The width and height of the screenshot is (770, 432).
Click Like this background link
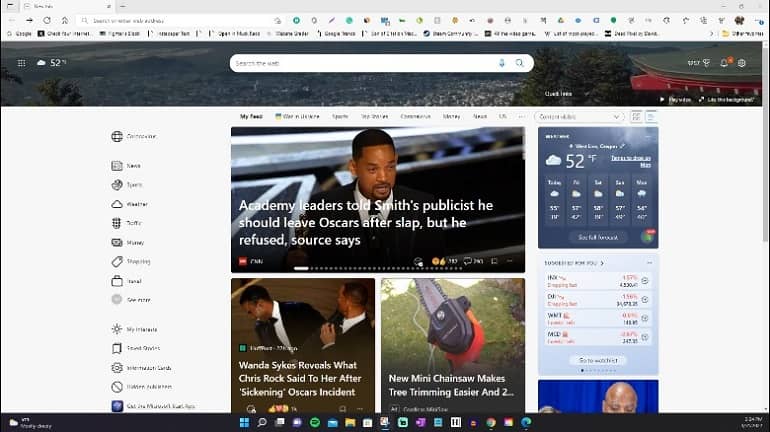726,100
